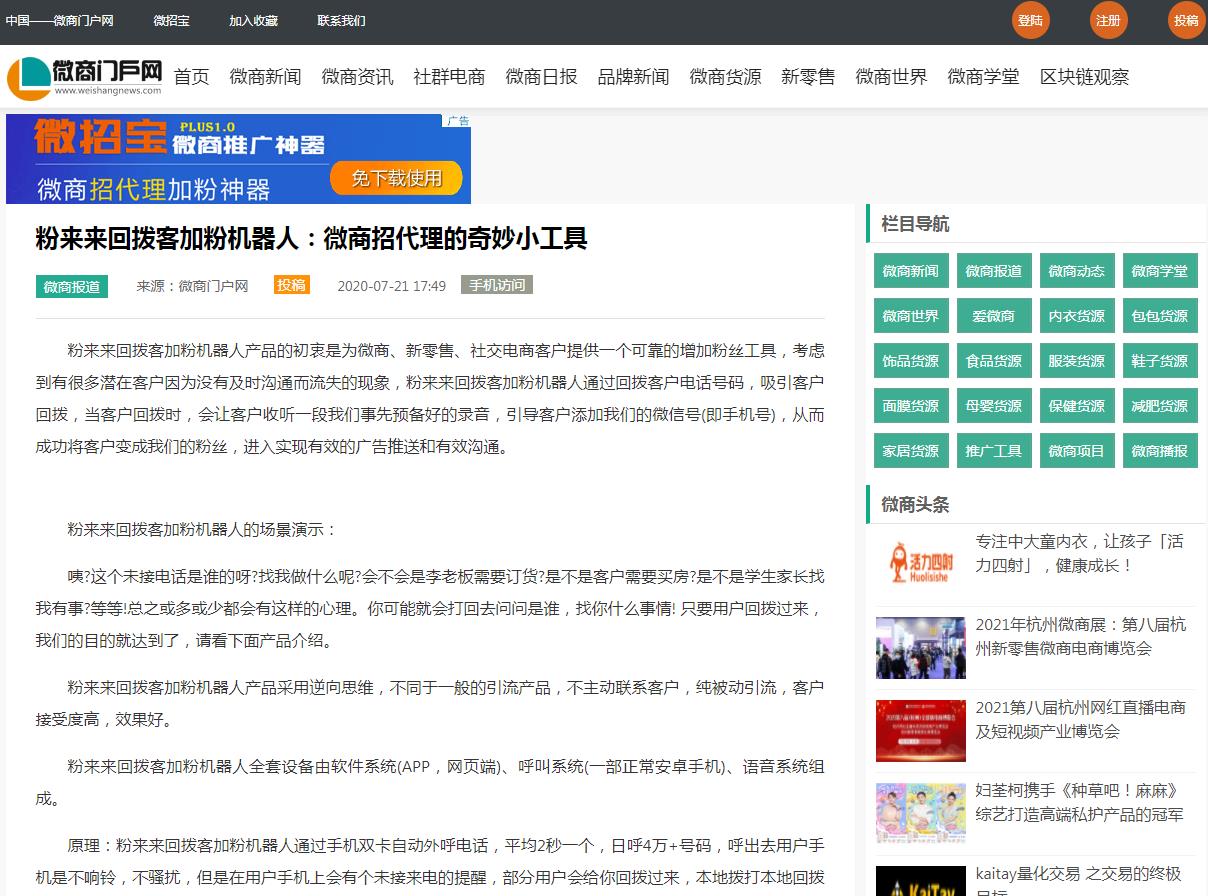Click the 微商门户网 site logo

pyautogui.click(x=84, y=77)
